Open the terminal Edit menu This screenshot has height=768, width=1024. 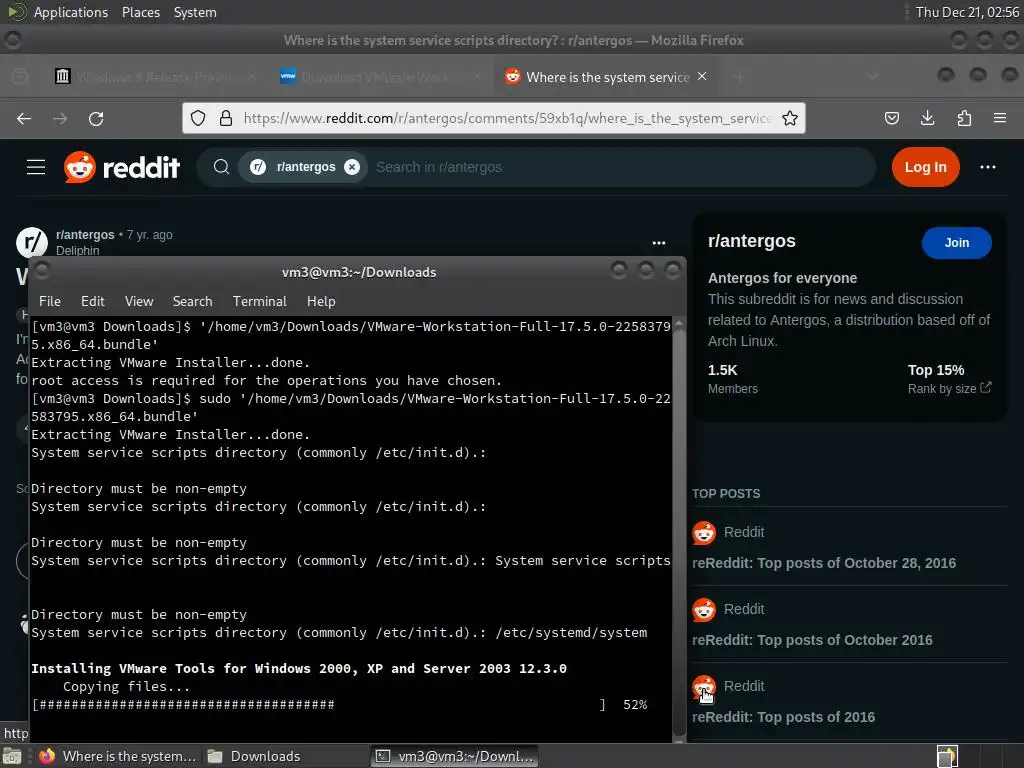[93, 301]
